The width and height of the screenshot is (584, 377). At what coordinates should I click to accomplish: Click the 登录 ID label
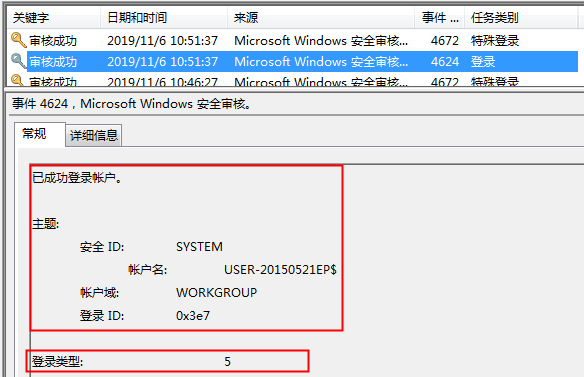tap(102, 316)
